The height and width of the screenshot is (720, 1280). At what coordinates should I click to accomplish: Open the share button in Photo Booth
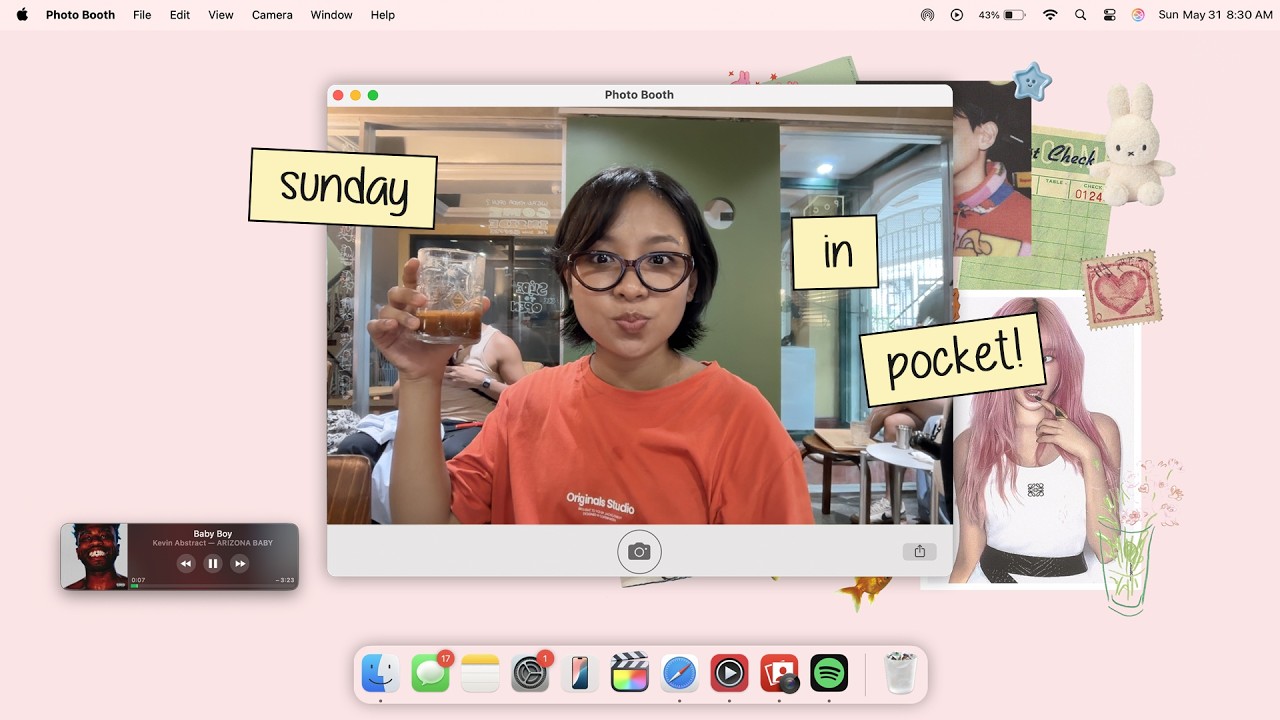click(x=919, y=551)
